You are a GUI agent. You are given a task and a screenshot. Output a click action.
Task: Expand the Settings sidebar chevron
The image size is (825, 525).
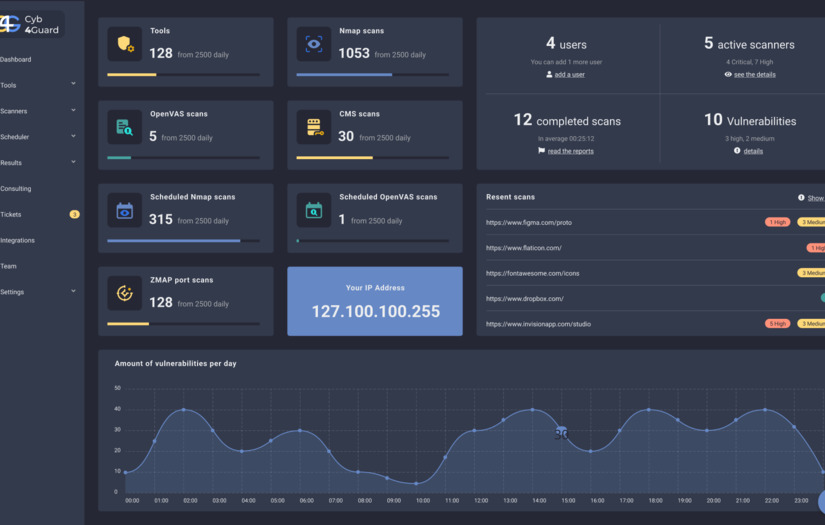point(73,291)
